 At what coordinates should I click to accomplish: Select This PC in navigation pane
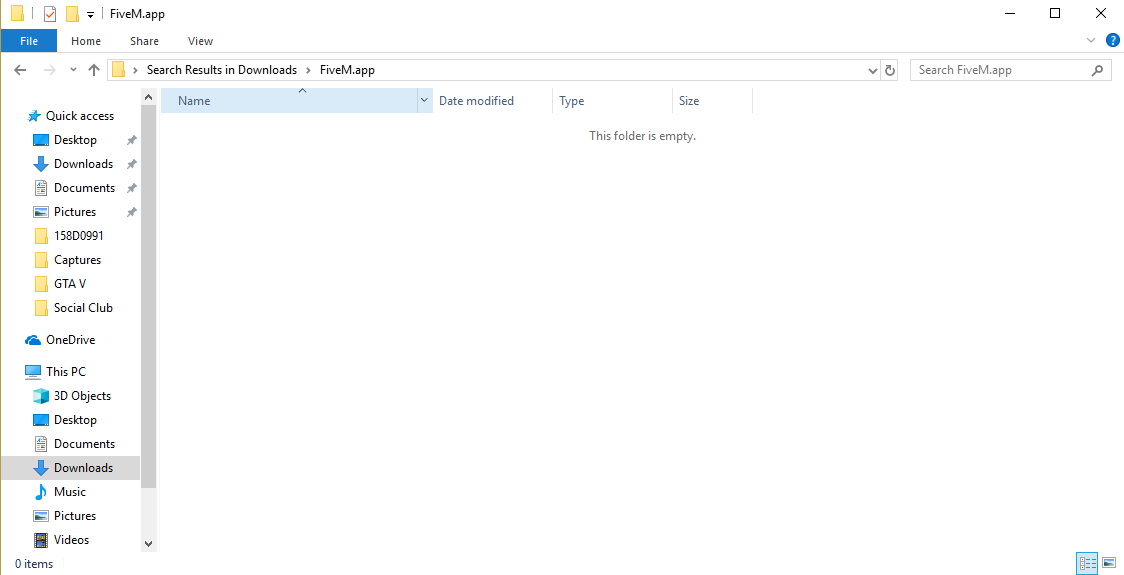pos(66,371)
